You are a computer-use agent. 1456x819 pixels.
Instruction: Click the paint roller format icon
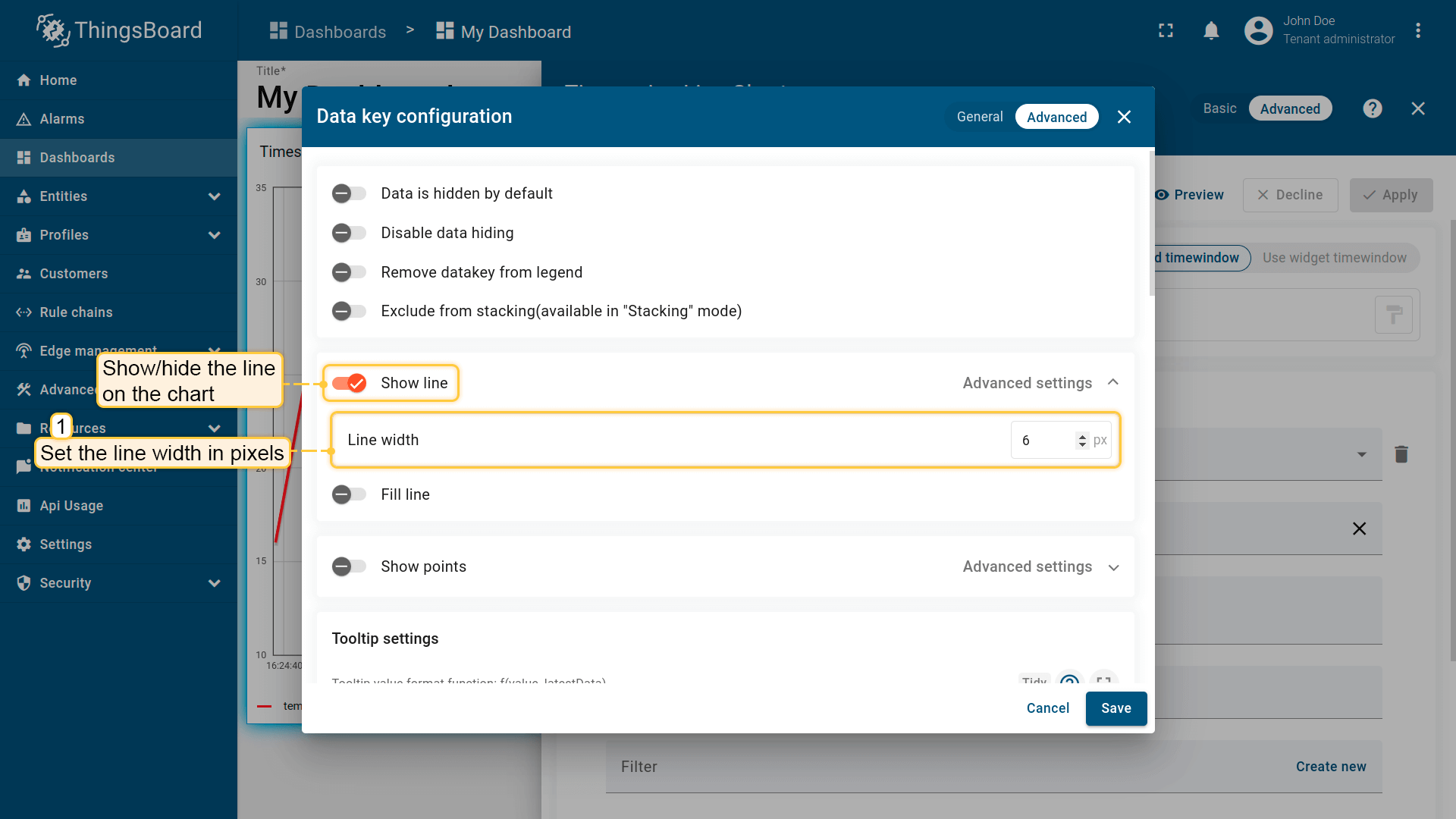click(x=1393, y=315)
